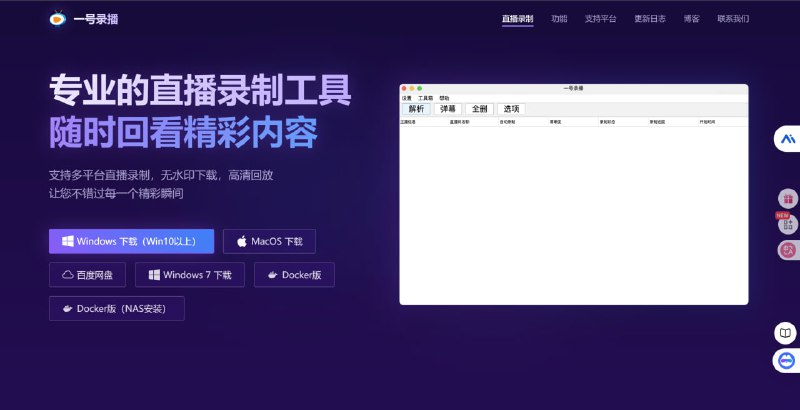Click the app preview screenshot image
The width and height of the screenshot is (800, 410).
tap(573, 194)
